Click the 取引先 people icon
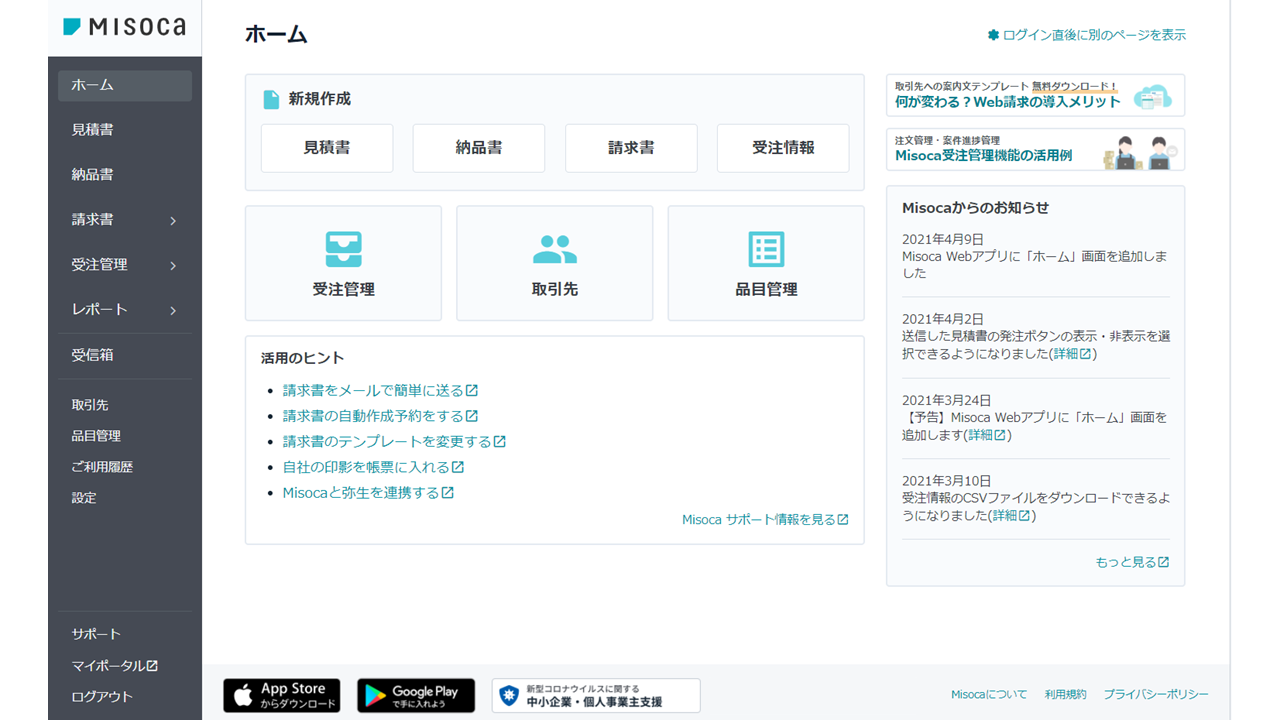 point(555,249)
